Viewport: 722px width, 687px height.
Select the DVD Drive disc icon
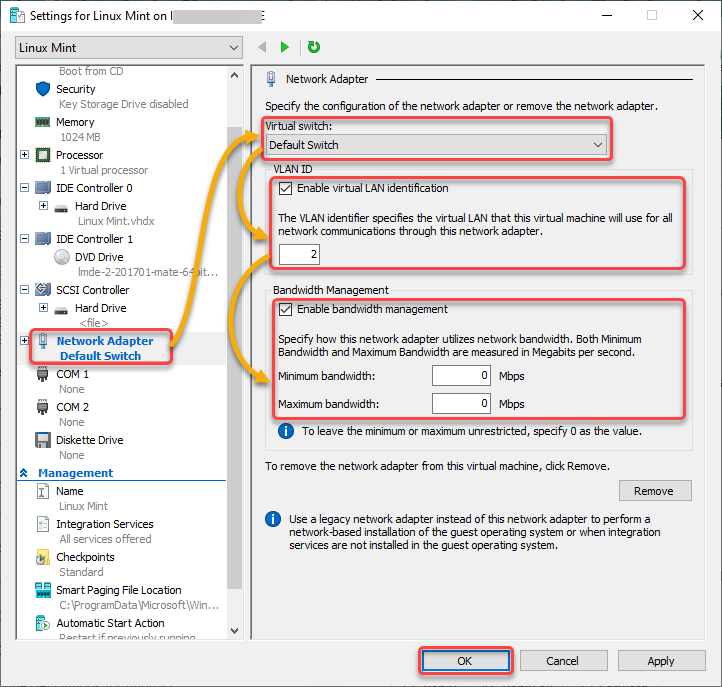tap(62, 257)
